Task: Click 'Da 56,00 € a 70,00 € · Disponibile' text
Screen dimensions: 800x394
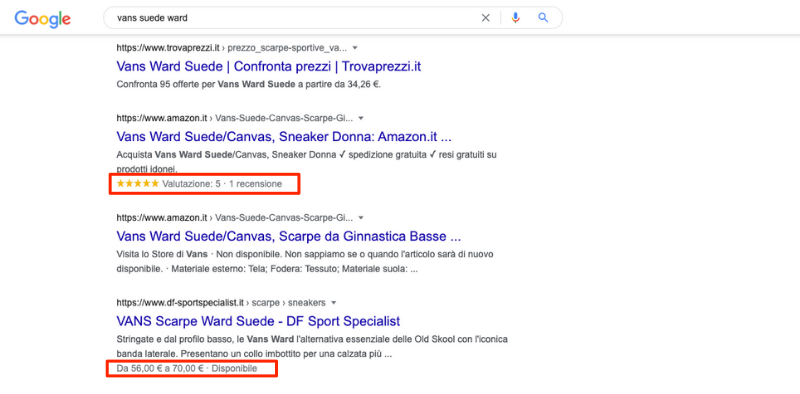Action: [x=187, y=368]
